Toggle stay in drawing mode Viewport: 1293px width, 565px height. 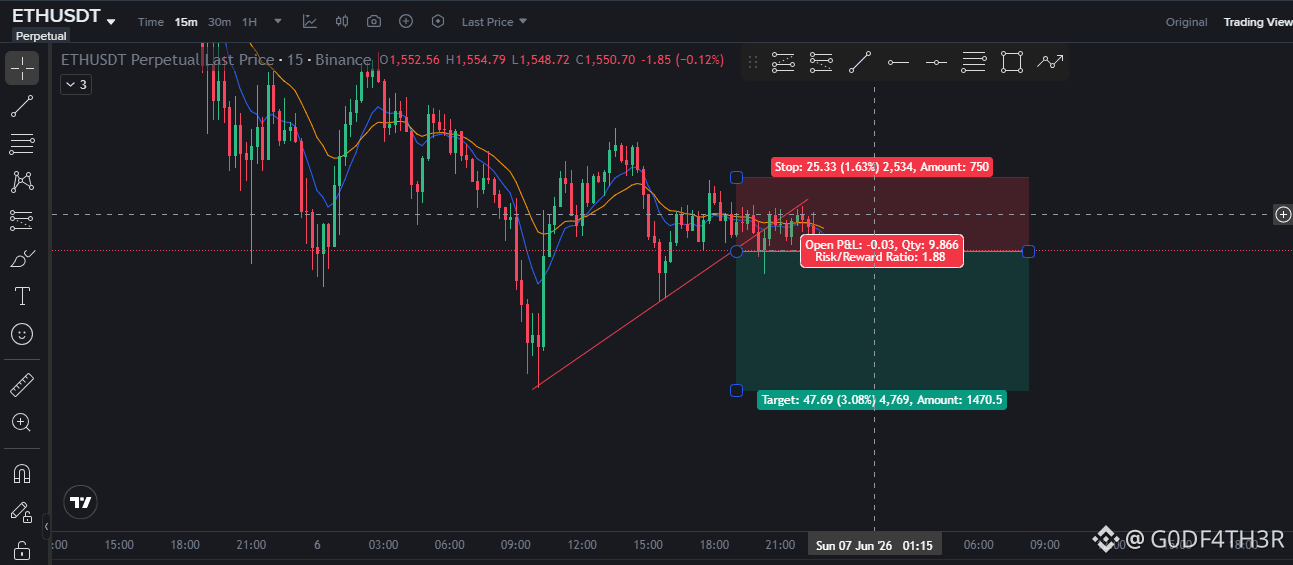[x=22, y=512]
